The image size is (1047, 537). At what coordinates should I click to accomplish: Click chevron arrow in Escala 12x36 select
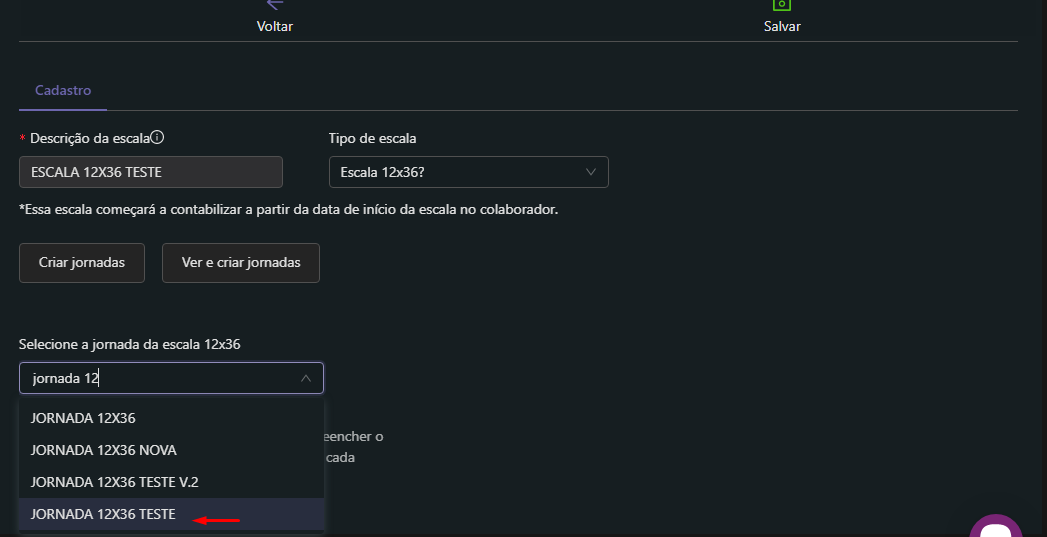[590, 172]
